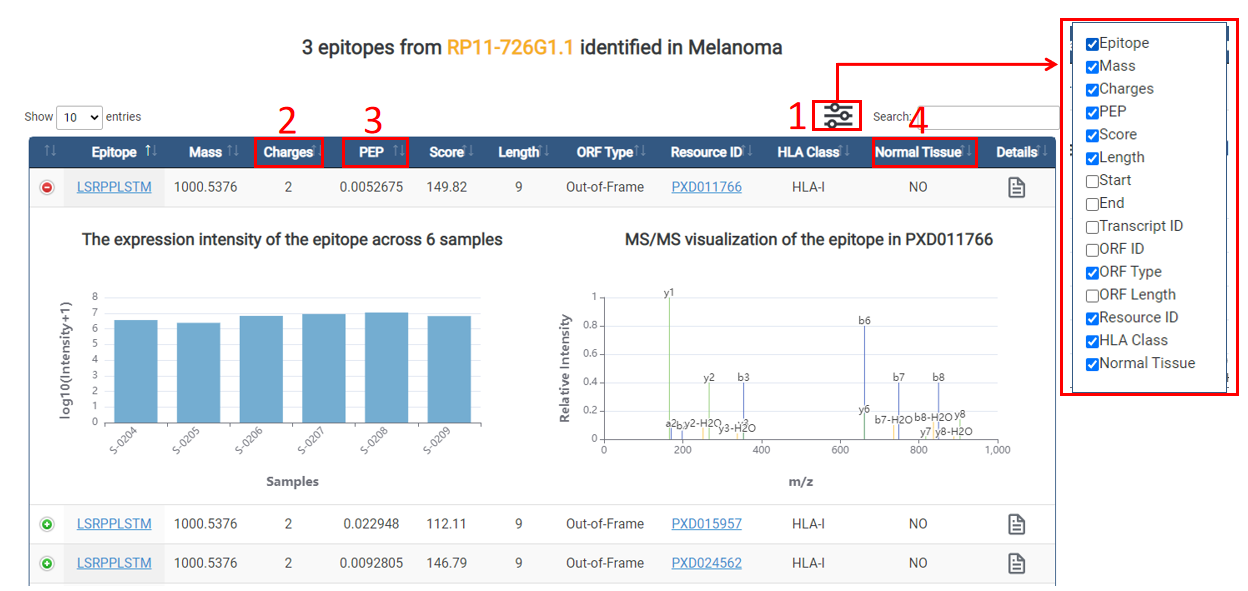Open details document icon for PXD011766 row
This screenshot has width=1248, height=591.
point(1016,187)
